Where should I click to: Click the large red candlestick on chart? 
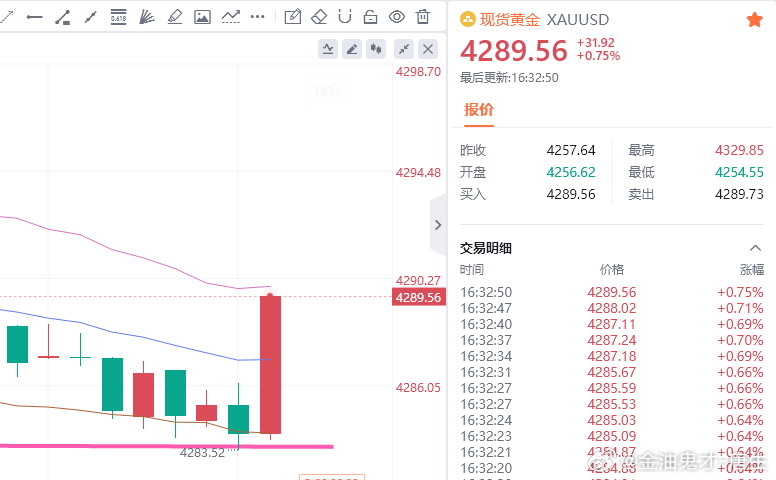pos(270,365)
